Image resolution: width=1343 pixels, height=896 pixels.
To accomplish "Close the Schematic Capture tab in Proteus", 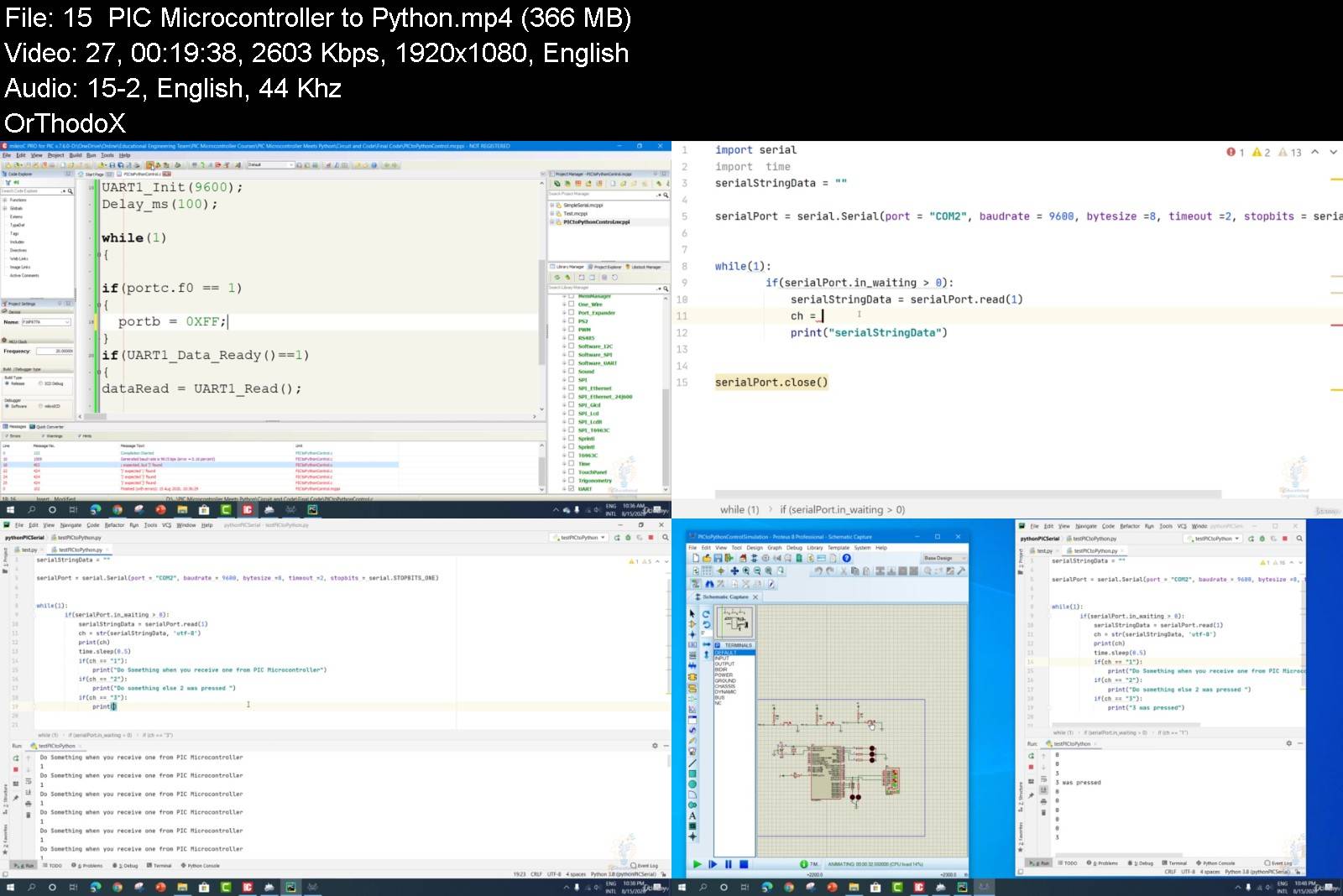I will click(x=755, y=597).
